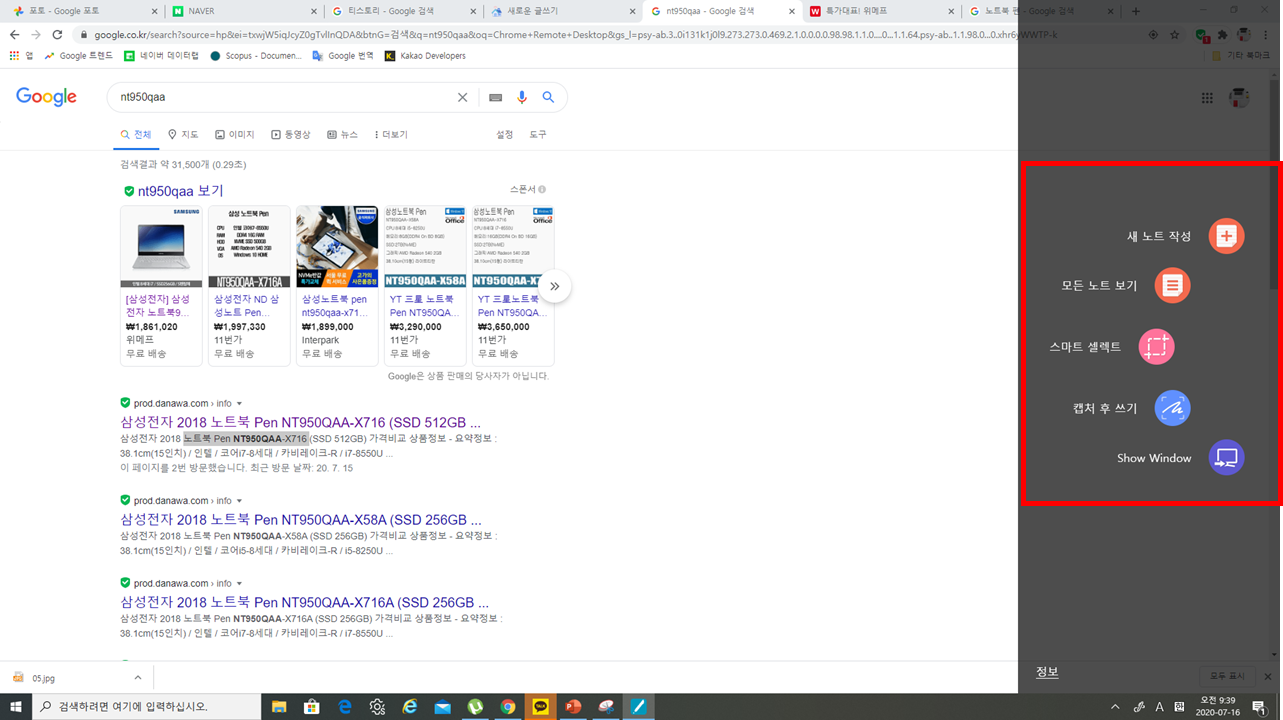Bookmark this page with the star
Viewport: 1283px width, 720px height.
tap(1176, 34)
